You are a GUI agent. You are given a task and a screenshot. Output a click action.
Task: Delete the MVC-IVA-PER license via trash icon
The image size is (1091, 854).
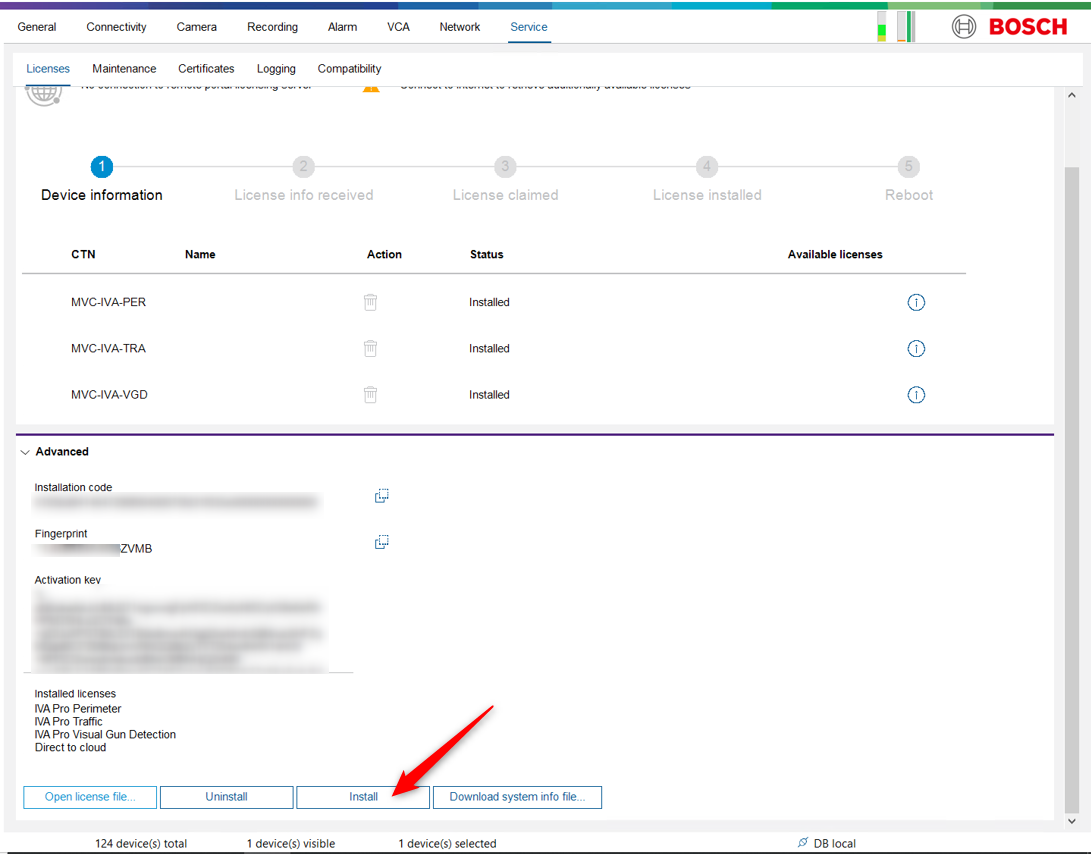click(x=370, y=302)
